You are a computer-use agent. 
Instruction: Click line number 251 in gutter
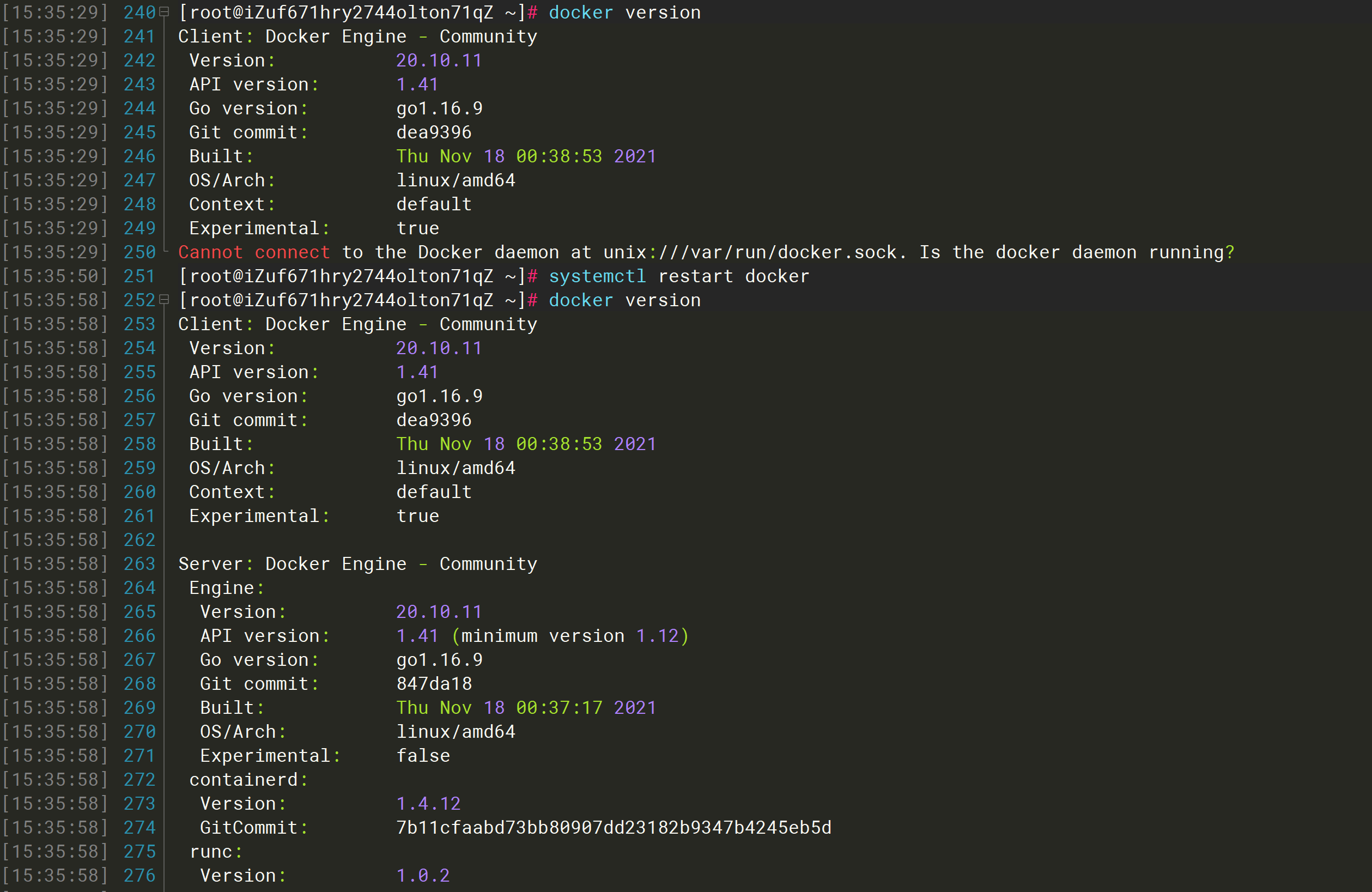coord(139,276)
